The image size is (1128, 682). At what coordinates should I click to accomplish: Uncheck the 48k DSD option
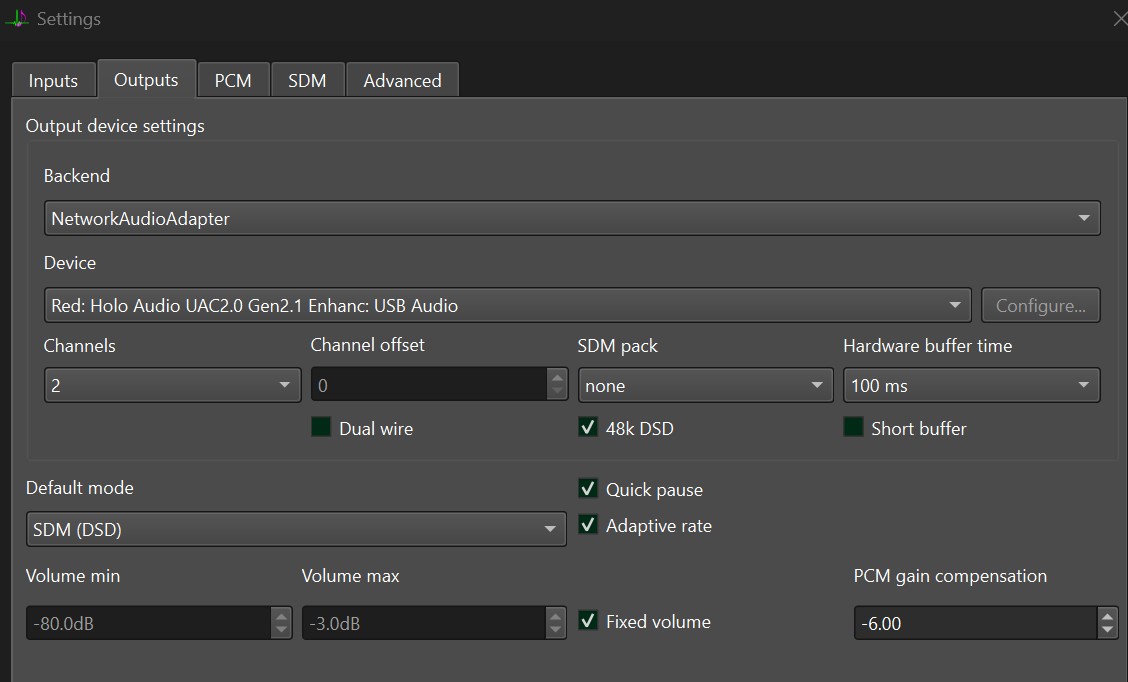588,428
